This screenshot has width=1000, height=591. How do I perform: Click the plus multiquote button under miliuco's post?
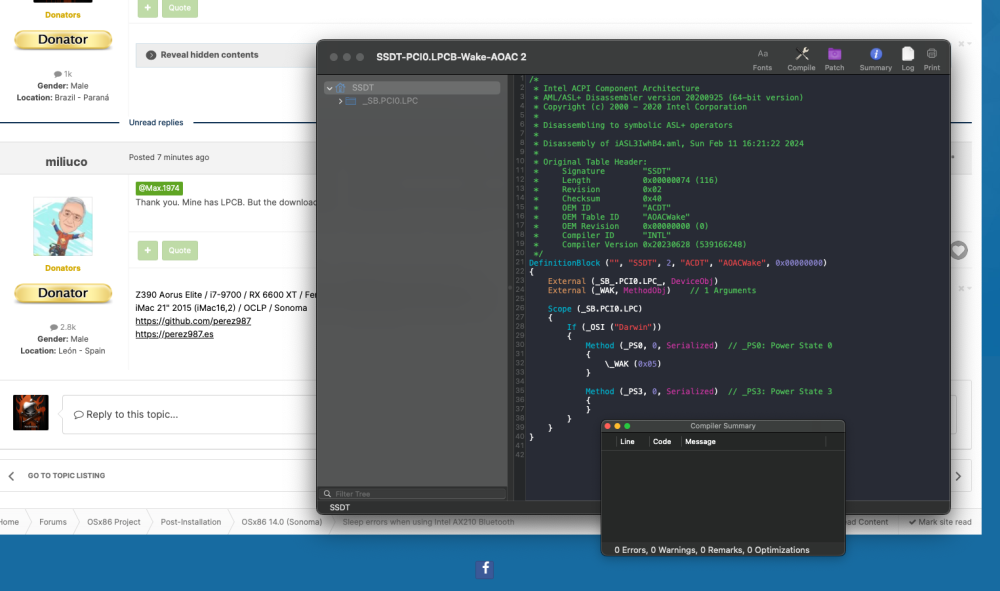tap(147, 251)
